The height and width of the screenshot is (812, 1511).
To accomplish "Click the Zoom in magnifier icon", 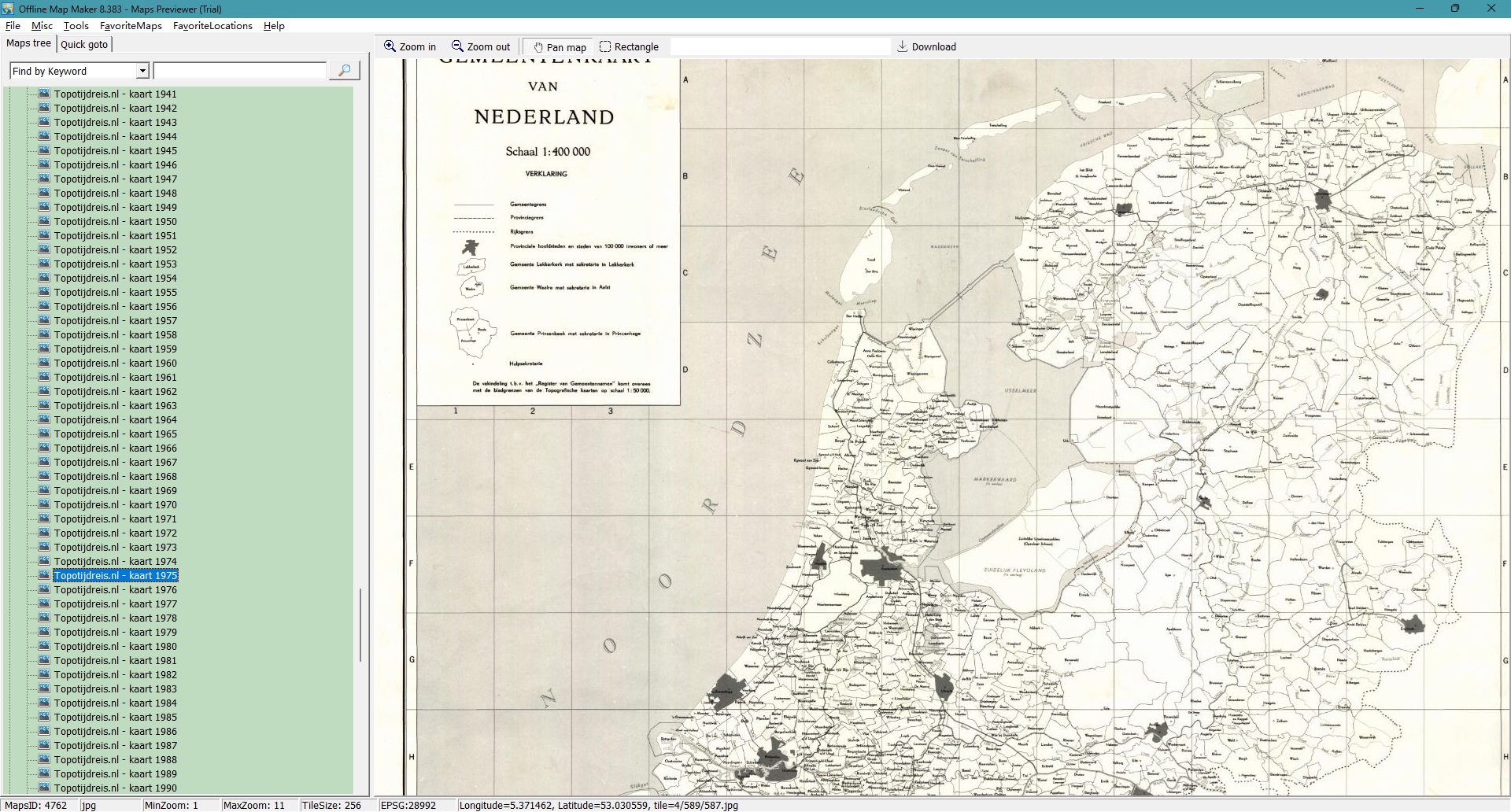I will tap(390, 46).
